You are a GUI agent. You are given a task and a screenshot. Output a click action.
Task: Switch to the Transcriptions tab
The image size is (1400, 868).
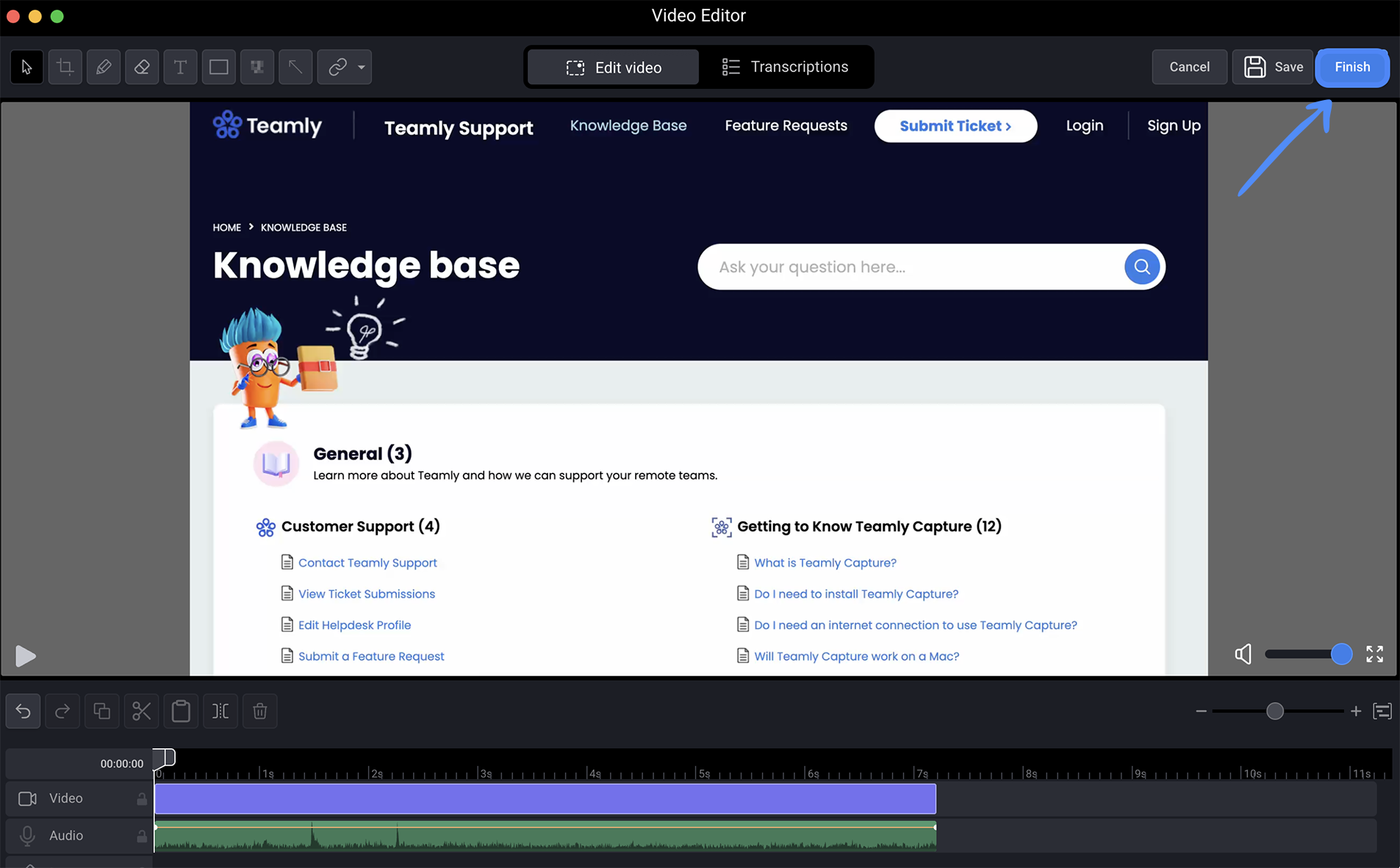[x=785, y=67]
